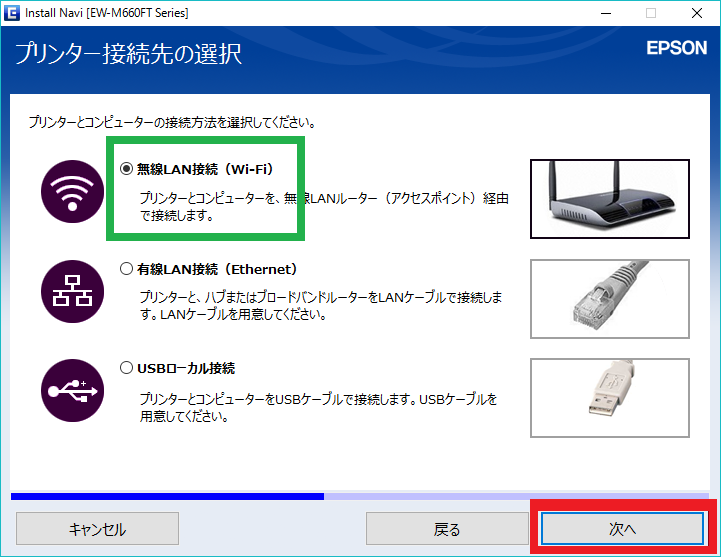Select the USBローカル接続 radio button
Viewport: 721px width, 557px height.
click(x=127, y=368)
